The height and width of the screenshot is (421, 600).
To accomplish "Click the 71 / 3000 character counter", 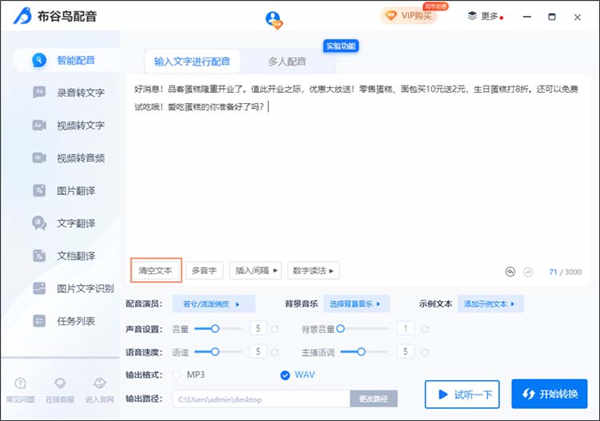I will tap(565, 272).
